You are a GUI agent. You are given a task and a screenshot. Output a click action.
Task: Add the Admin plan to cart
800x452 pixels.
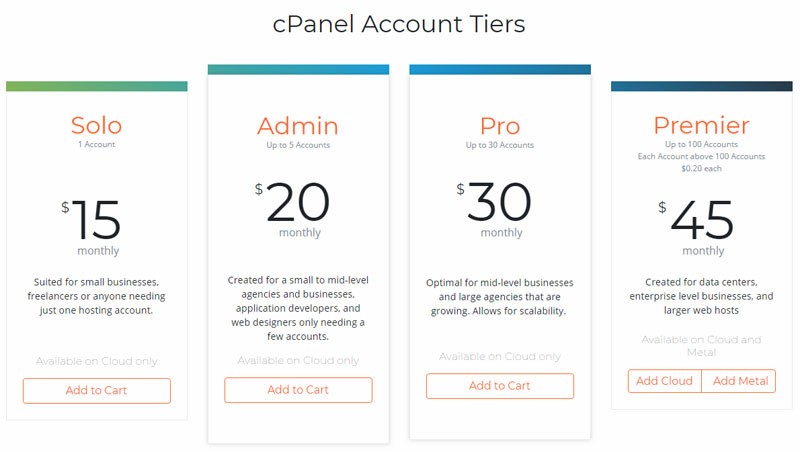coord(298,390)
